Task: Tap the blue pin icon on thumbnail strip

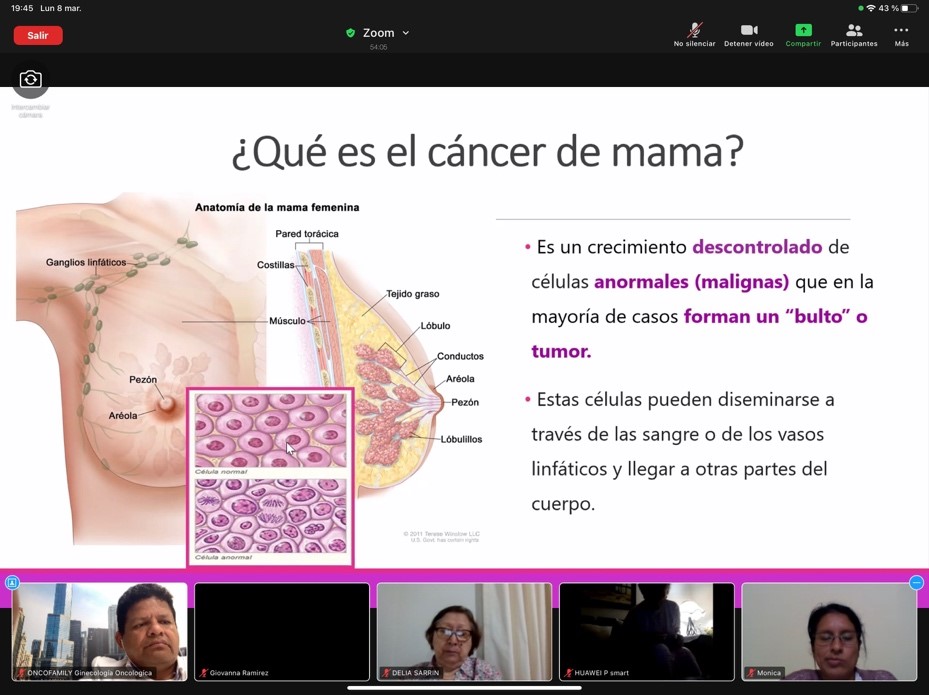Action: [x=12, y=583]
